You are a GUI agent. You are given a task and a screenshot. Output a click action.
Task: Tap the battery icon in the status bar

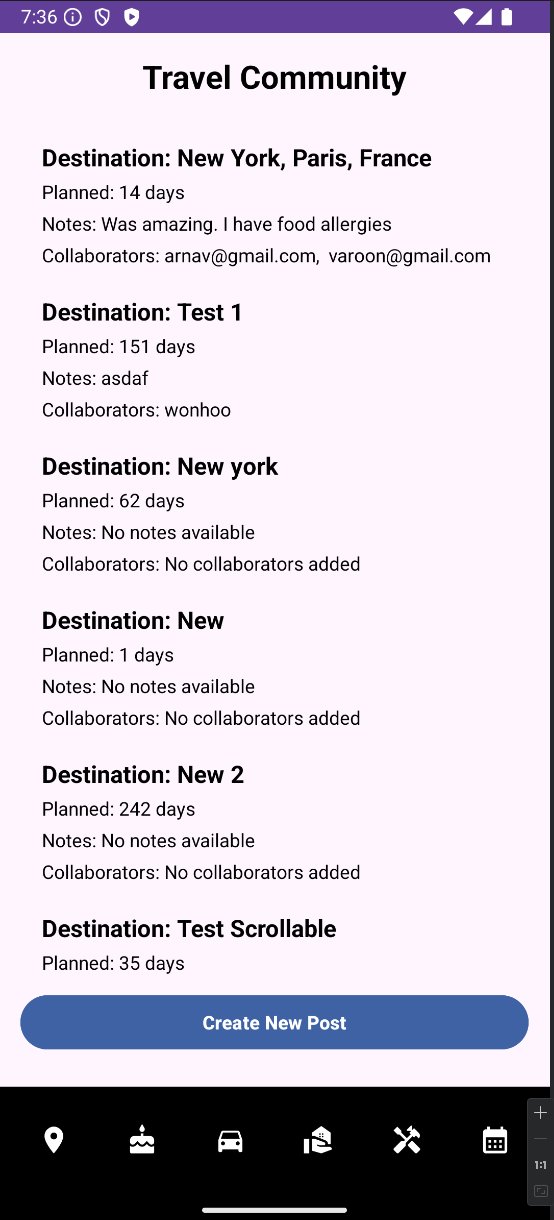click(507, 17)
